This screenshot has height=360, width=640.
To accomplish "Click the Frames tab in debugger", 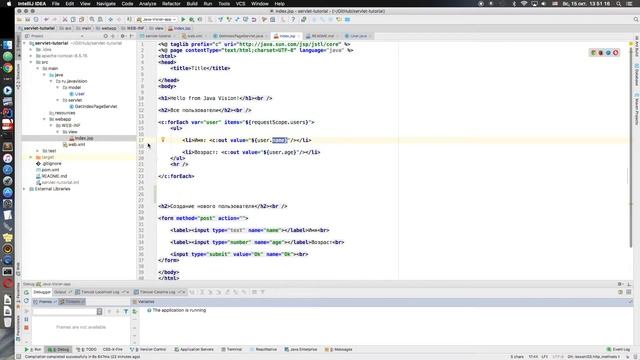I will (45, 302).
